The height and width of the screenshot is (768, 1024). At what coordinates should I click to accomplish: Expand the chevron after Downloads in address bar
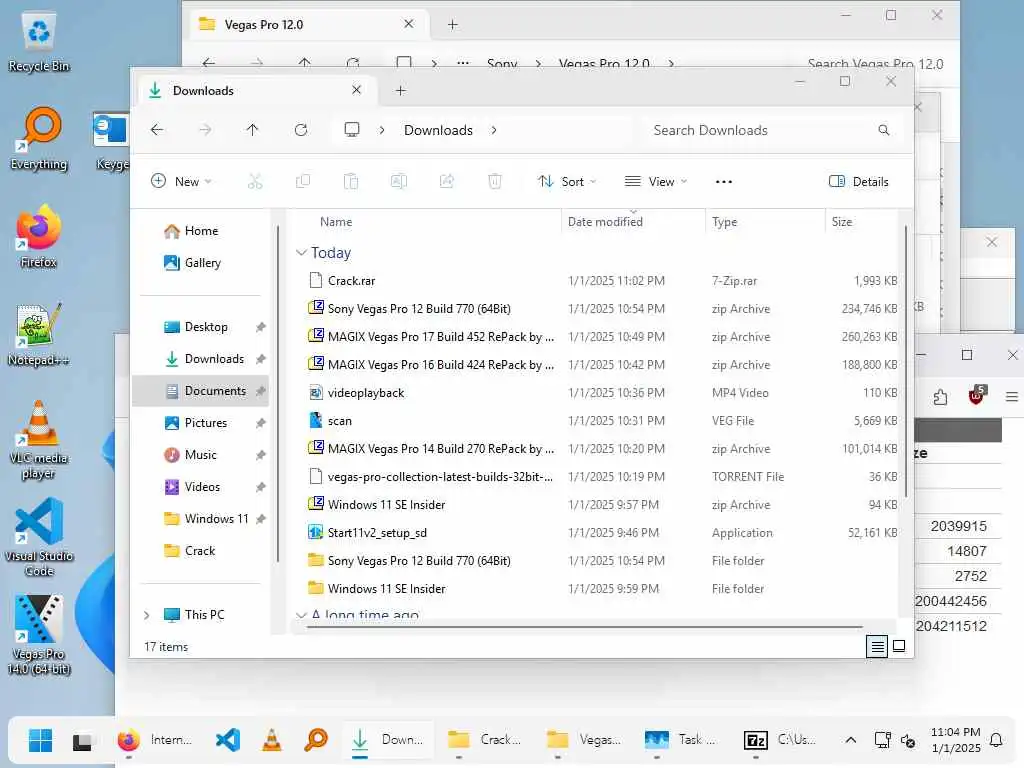tap(494, 130)
